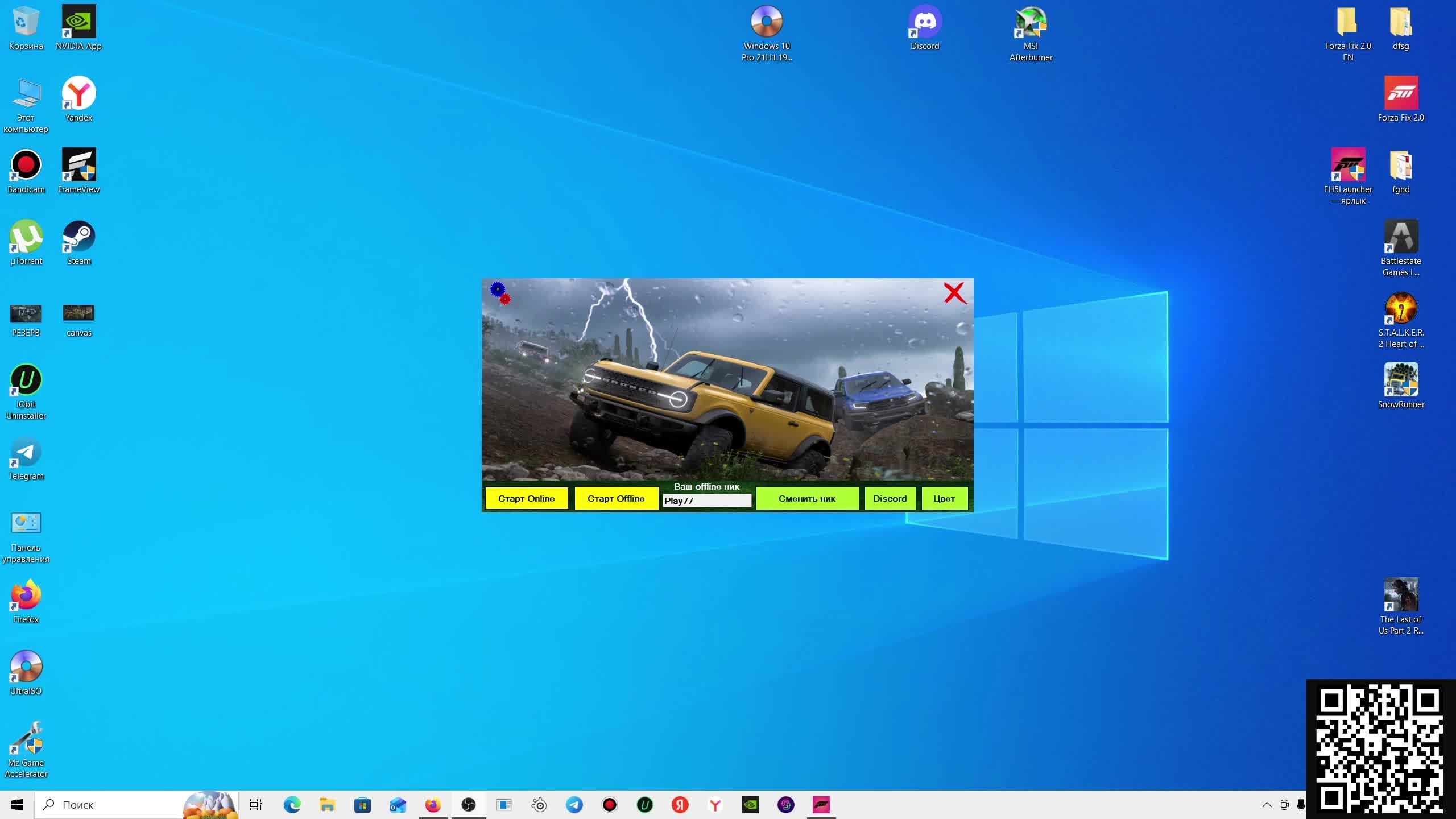Open Telegram from the taskbar
1456x819 pixels.
pos(574,805)
